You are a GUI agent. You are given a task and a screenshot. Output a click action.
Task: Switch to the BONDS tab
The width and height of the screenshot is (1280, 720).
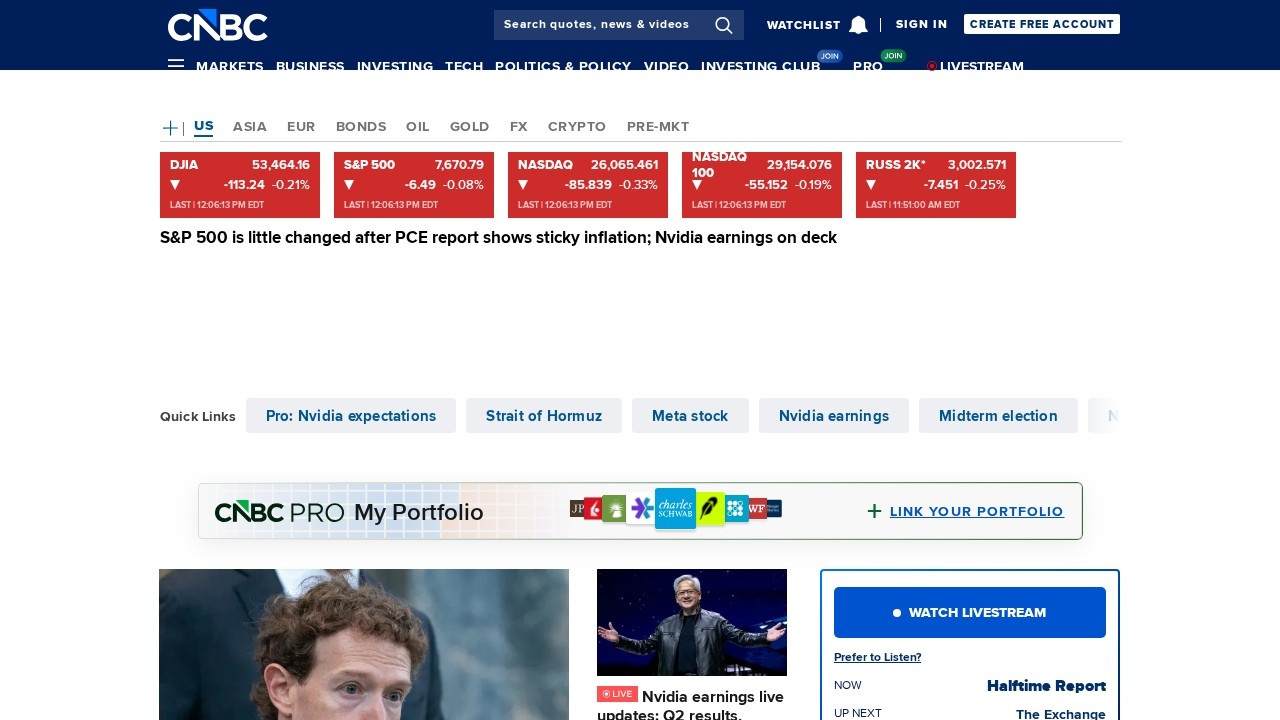(361, 126)
